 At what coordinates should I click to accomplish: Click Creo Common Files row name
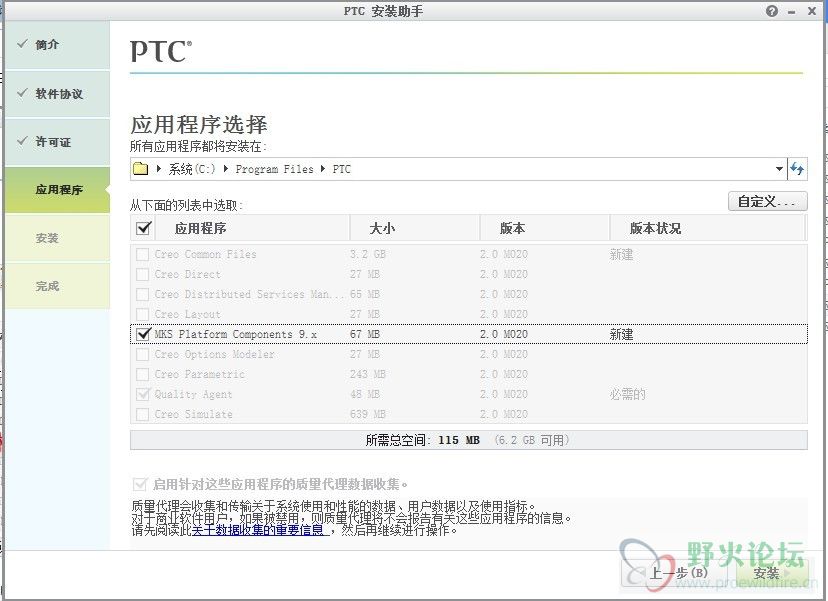coord(205,255)
